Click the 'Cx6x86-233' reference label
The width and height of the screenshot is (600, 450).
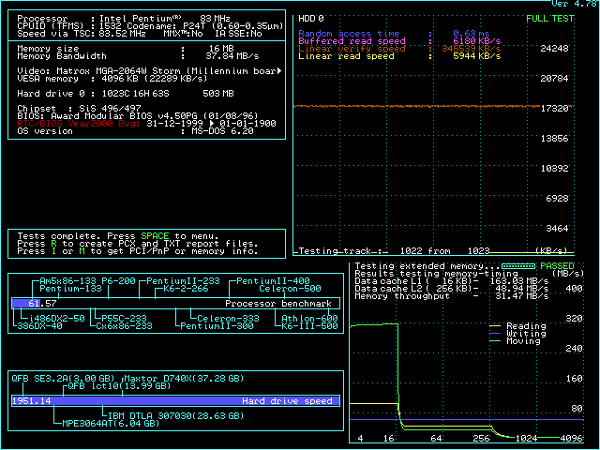(x=124, y=326)
